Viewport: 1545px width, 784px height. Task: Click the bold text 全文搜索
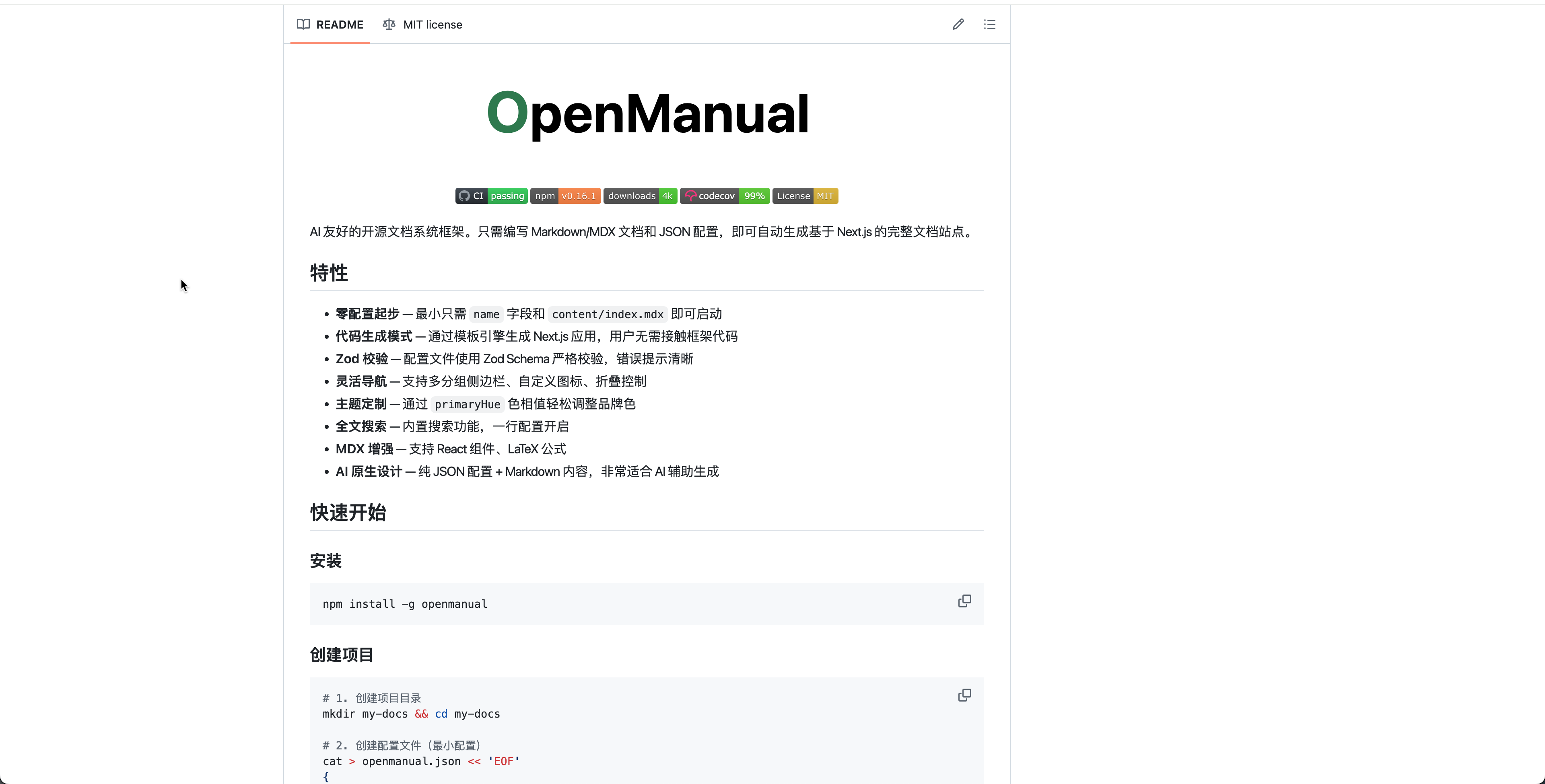click(362, 426)
